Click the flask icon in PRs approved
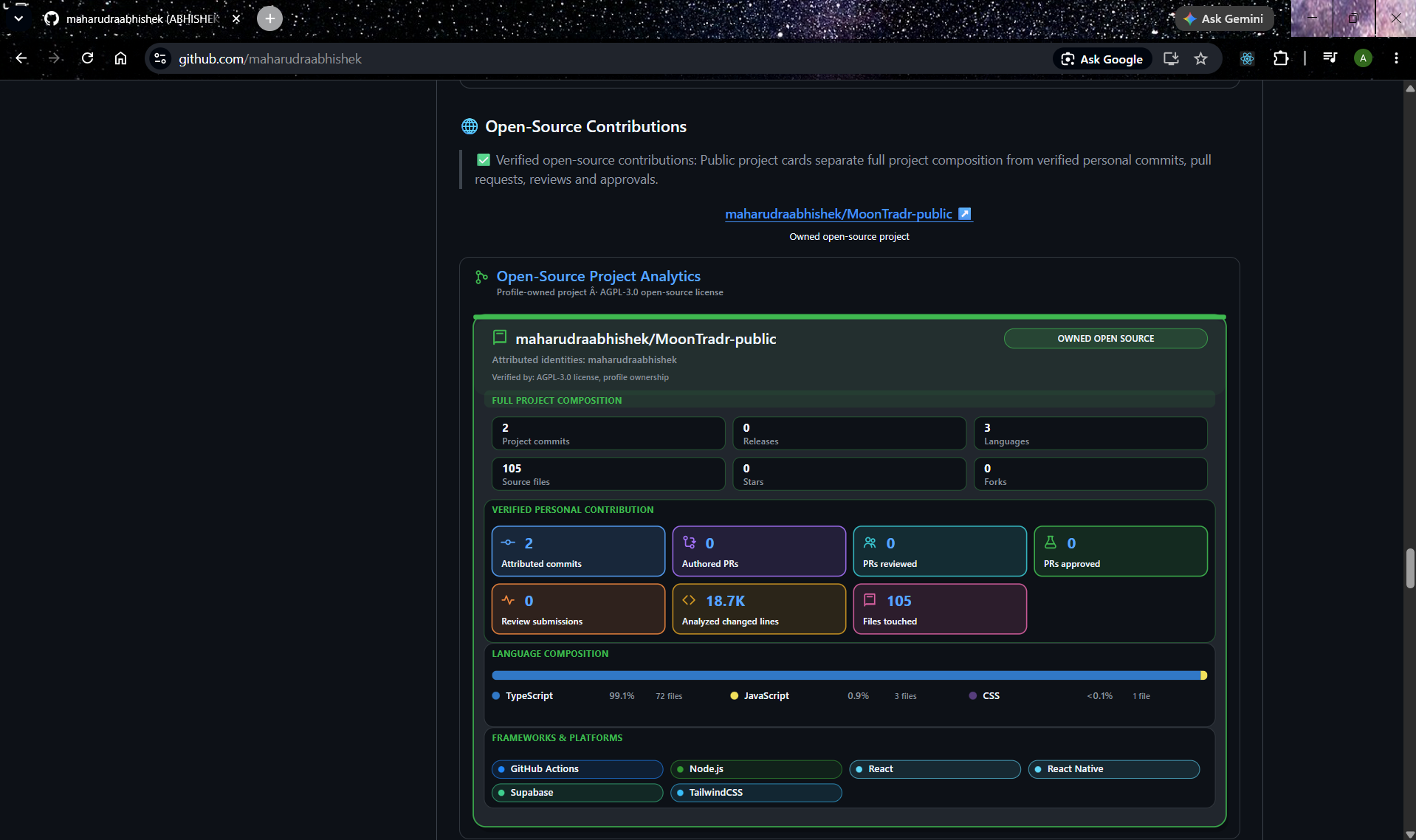1416x840 pixels. 1050,543
